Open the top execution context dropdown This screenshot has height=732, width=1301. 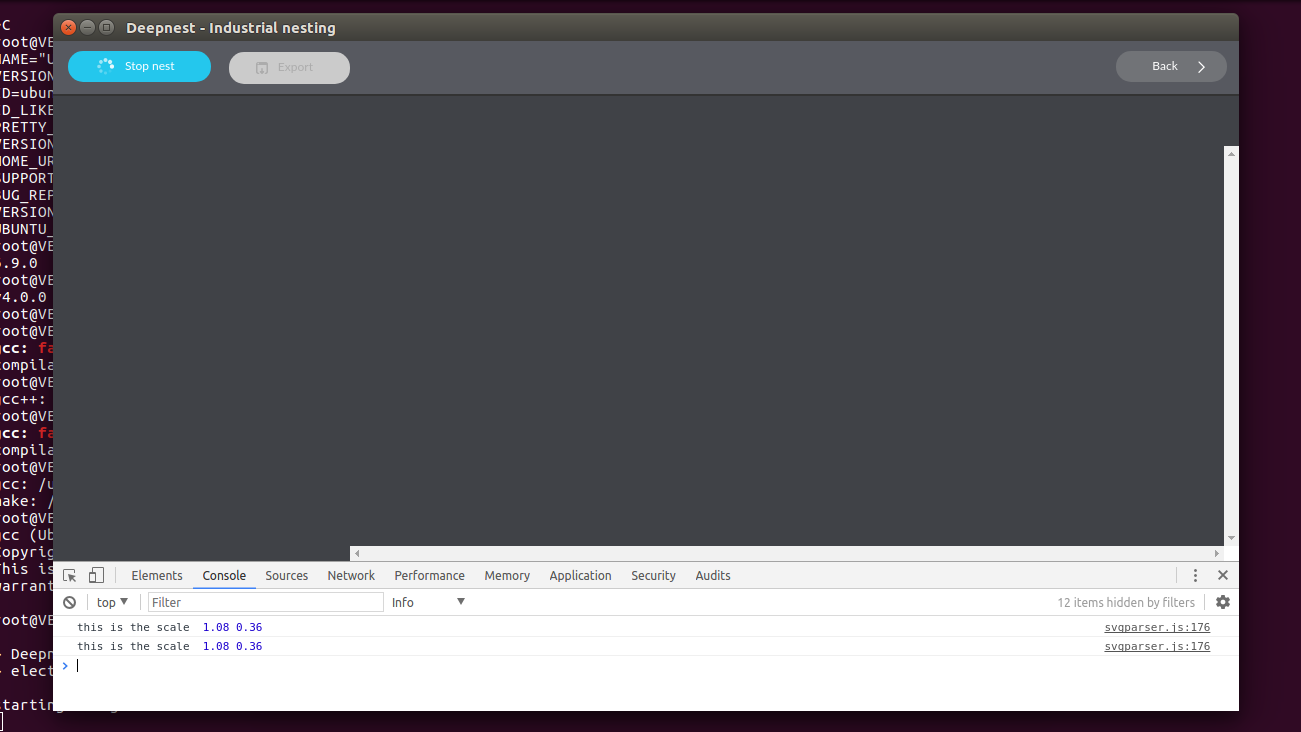112,602
